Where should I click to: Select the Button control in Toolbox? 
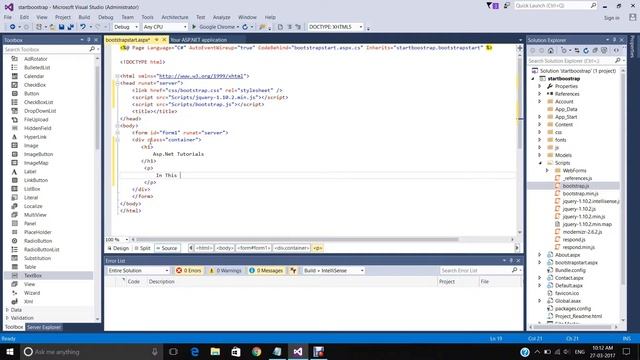click(x=31, y=93)
